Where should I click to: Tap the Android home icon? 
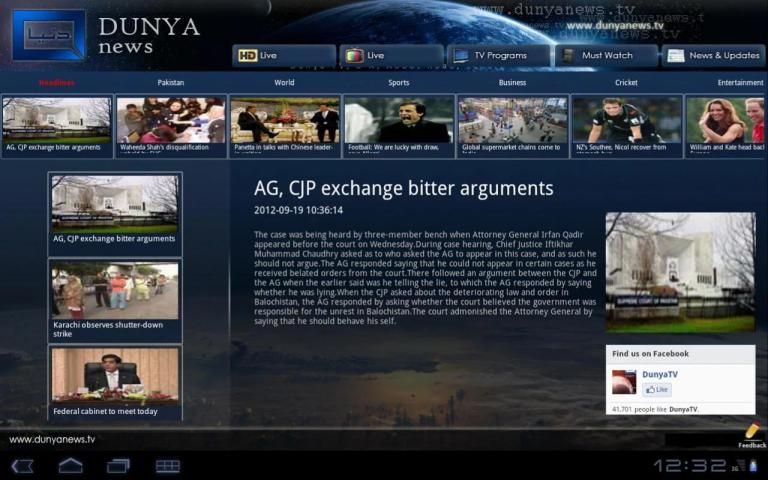(x=70, y=466)
